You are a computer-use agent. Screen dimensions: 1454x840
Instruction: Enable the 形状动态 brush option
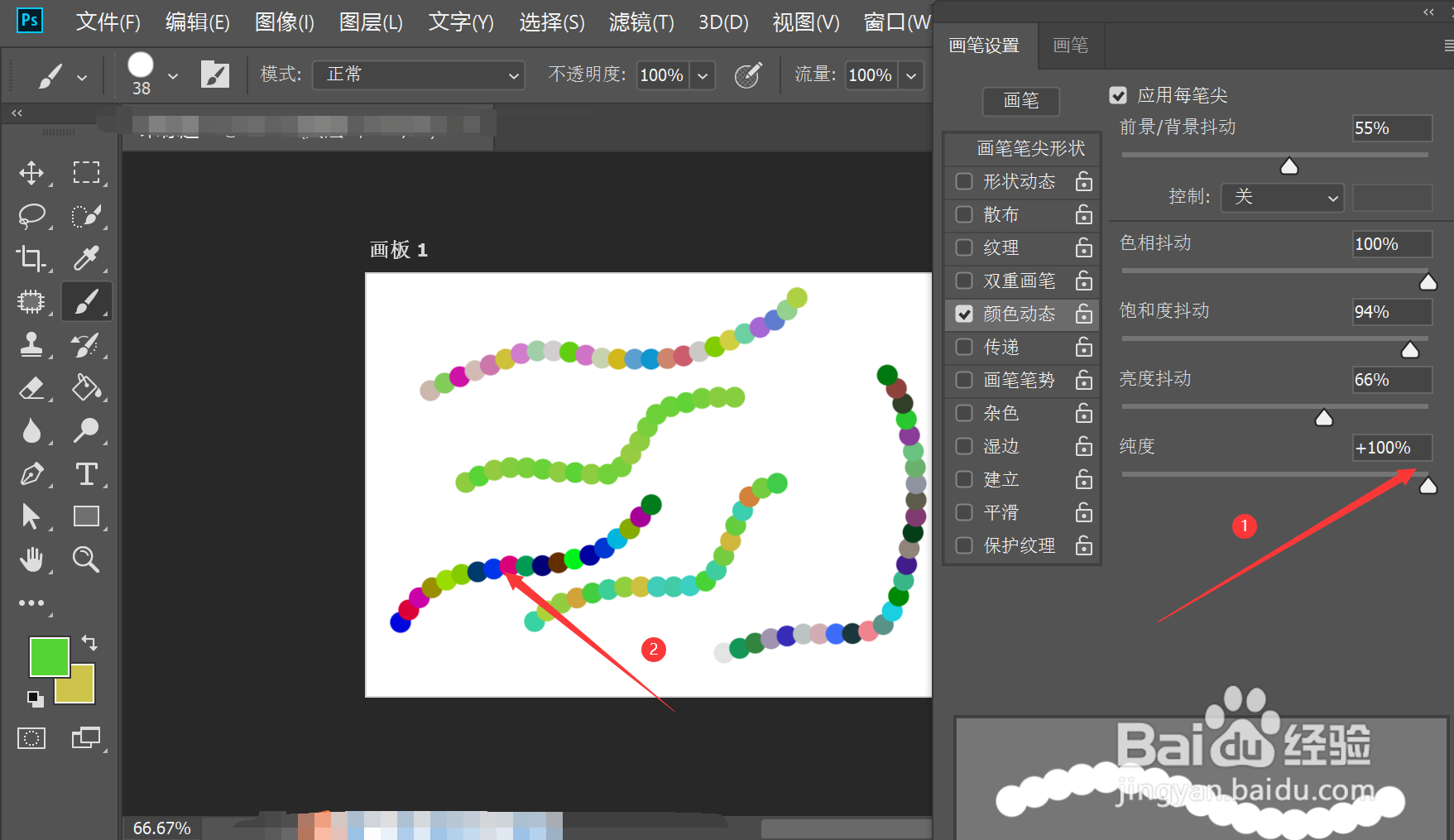pyautogui.click(x=962, y=181)
